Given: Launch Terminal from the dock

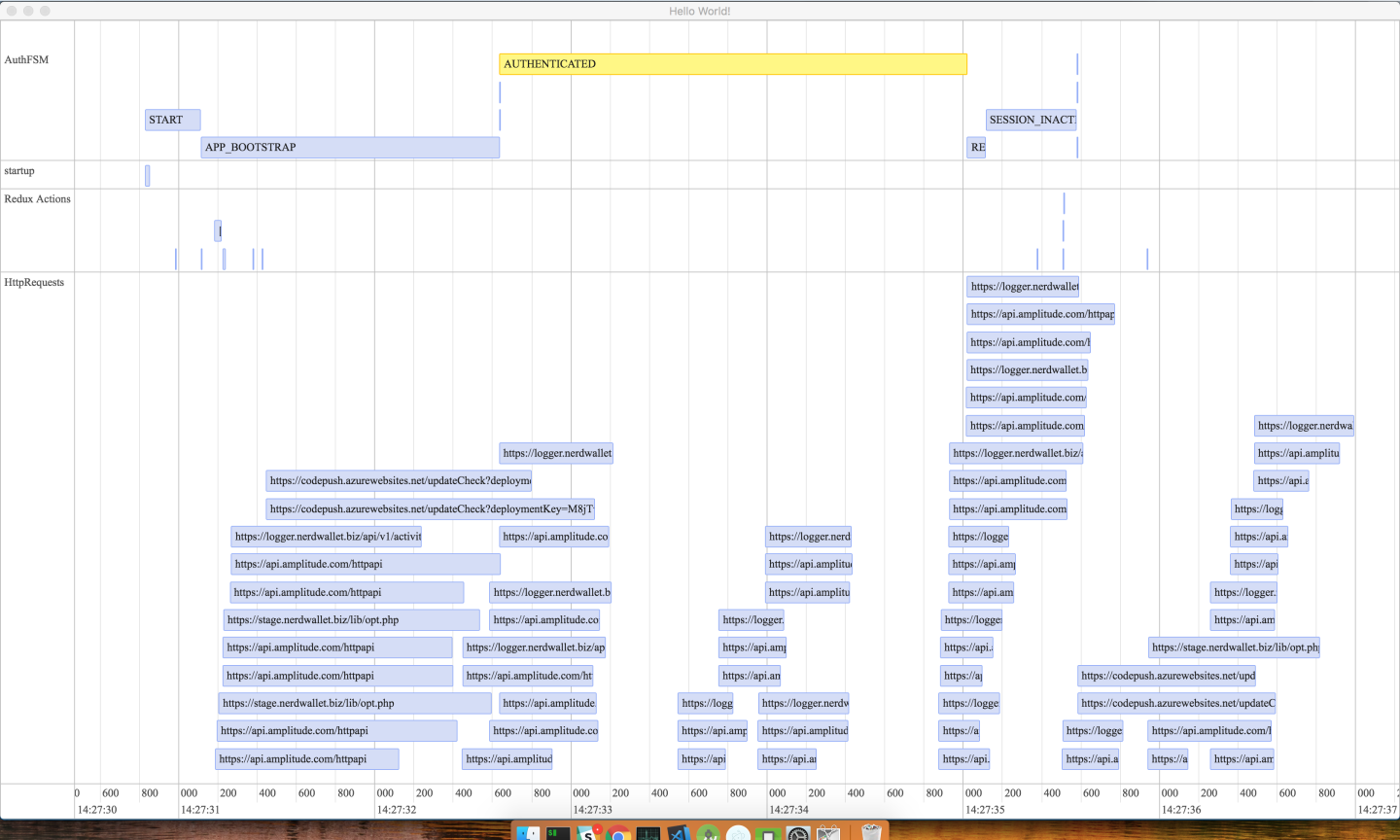Looking at the screenshot, I should 558,833.
